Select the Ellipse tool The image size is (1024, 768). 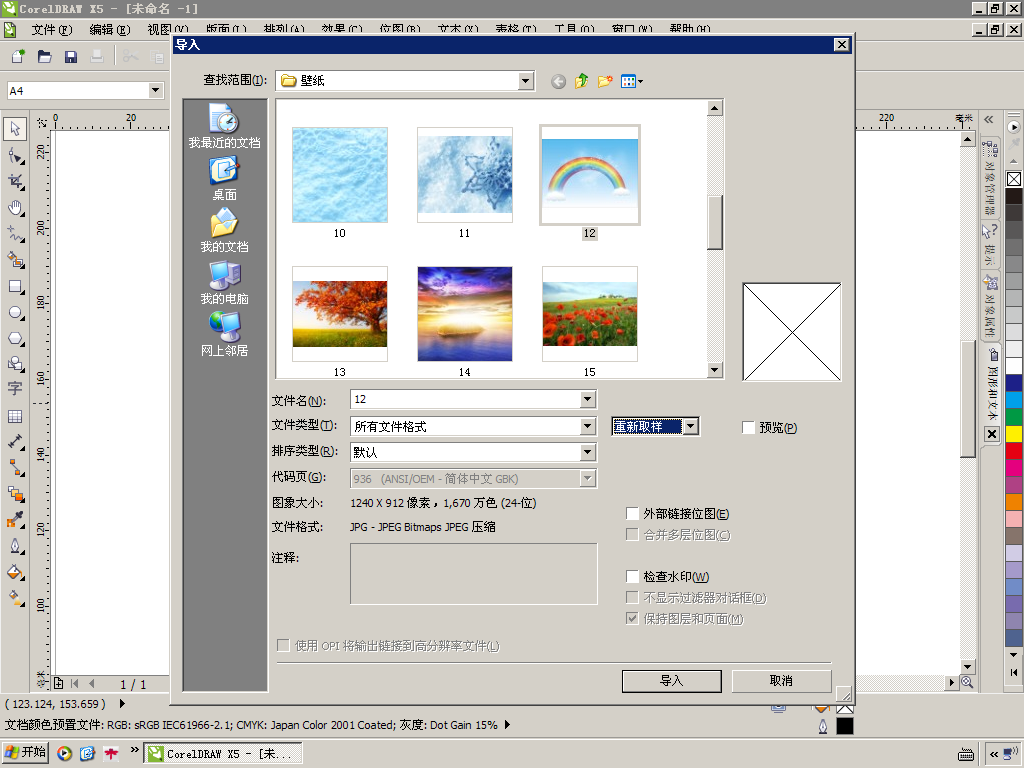(x=15, y=312)
